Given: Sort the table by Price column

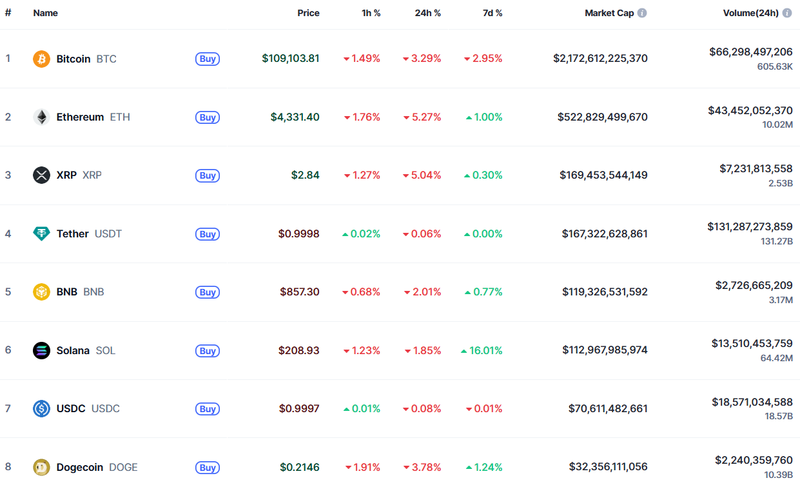Looking at the screenshot, I should (x=308, y=14).
